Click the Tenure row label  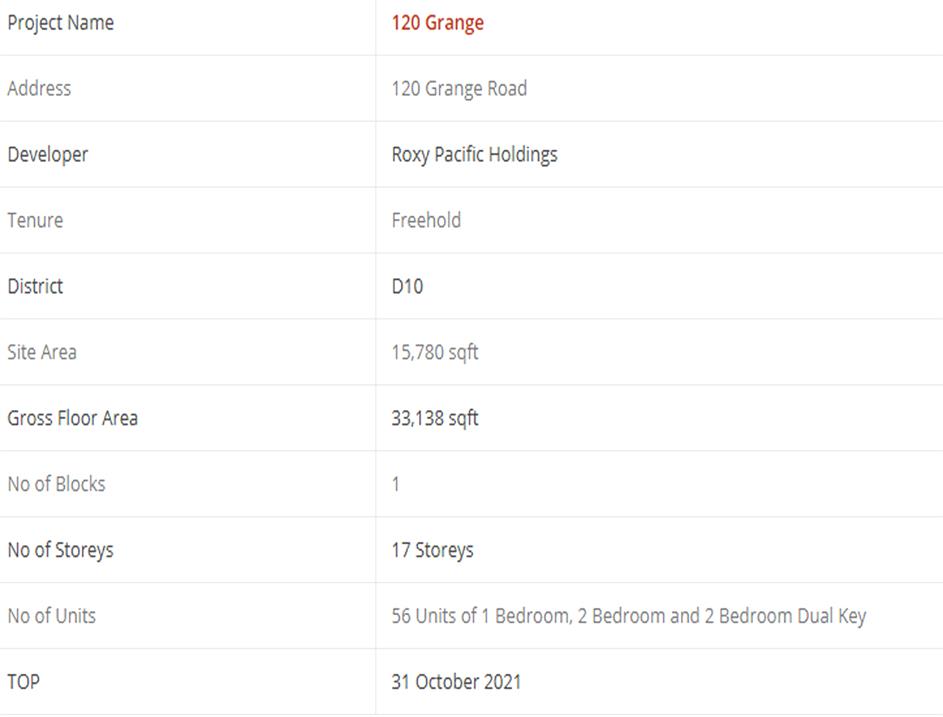point(35,221)
